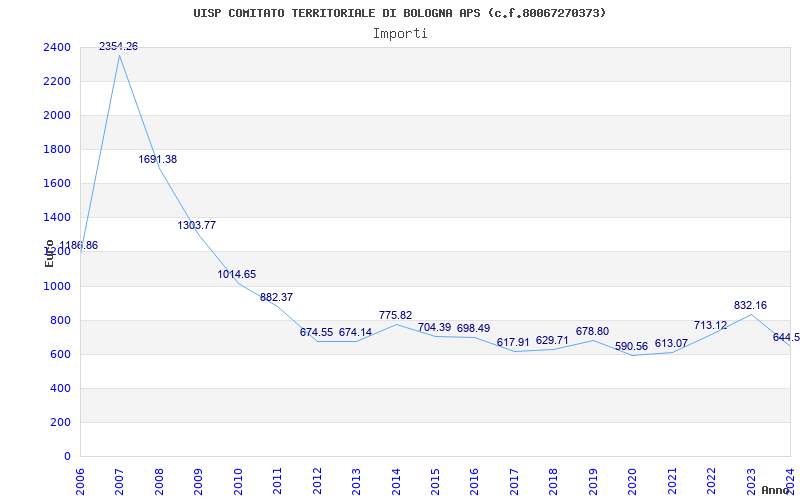This screenshot has width=800, height=500.
Task: Click the 2021 year label on x-axis
Action: (x=672, y=483)
